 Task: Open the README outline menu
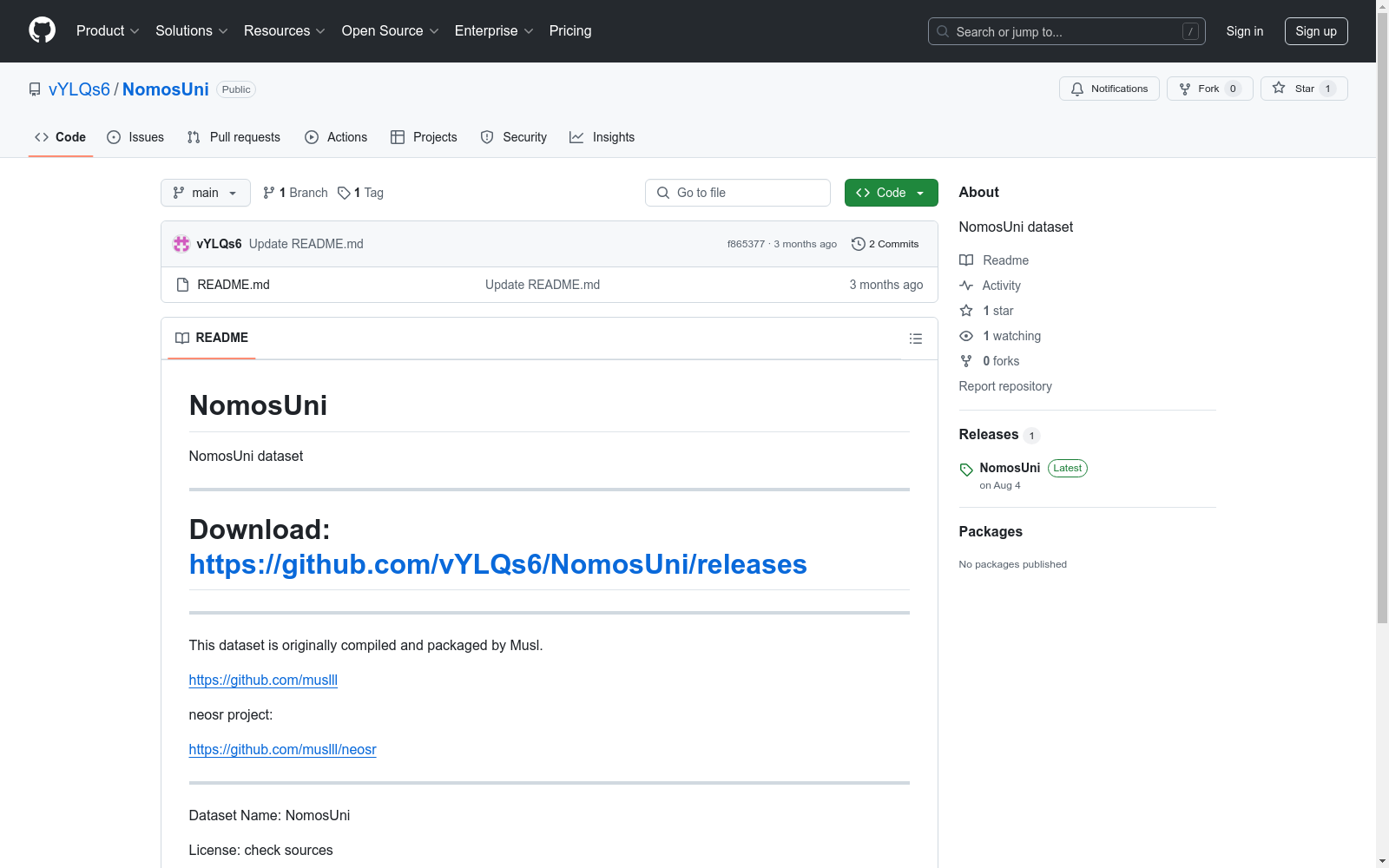916,339
